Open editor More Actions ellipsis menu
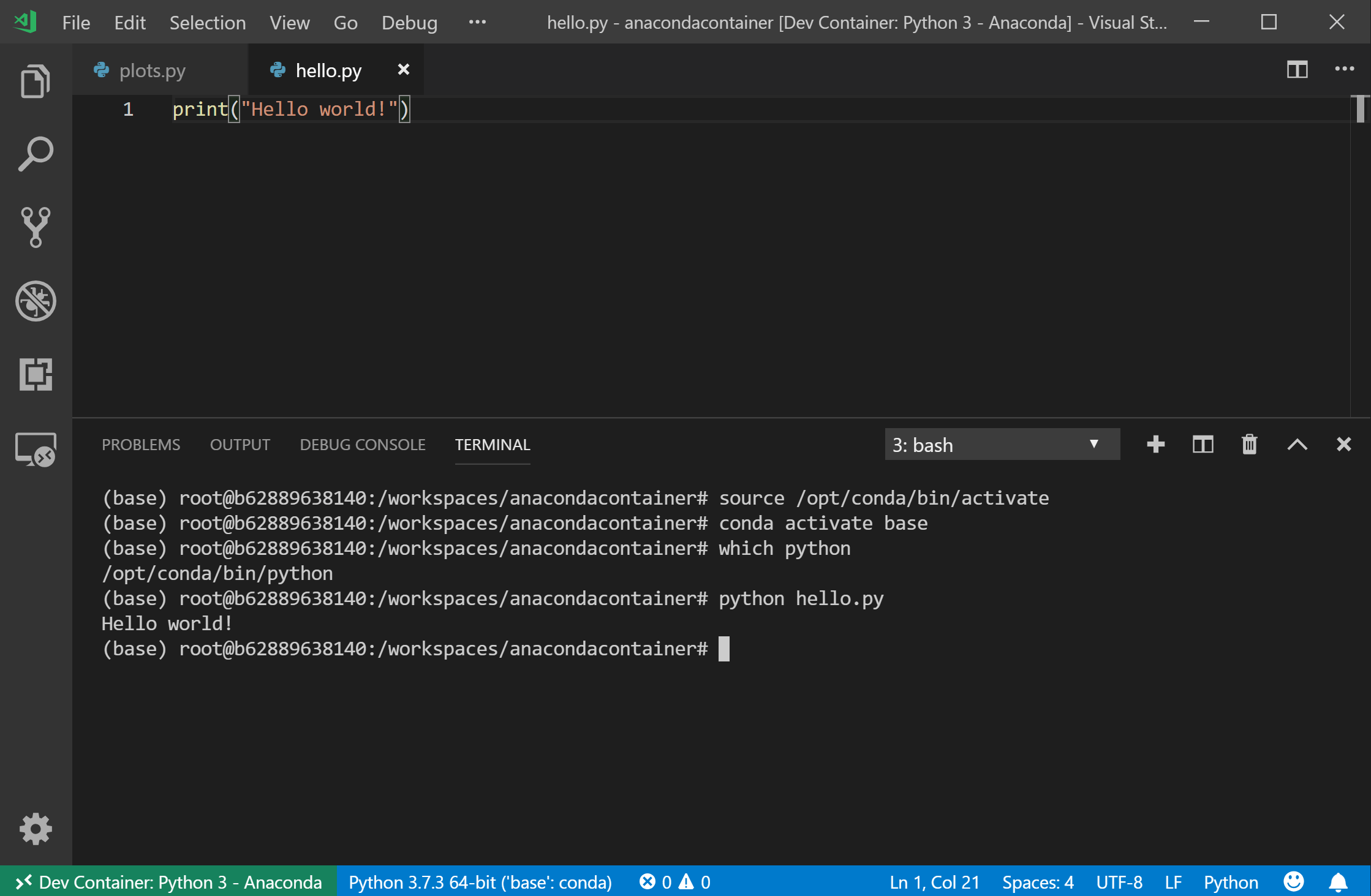The width and height of the screenshot is (1371, 896). (1344, 69)
